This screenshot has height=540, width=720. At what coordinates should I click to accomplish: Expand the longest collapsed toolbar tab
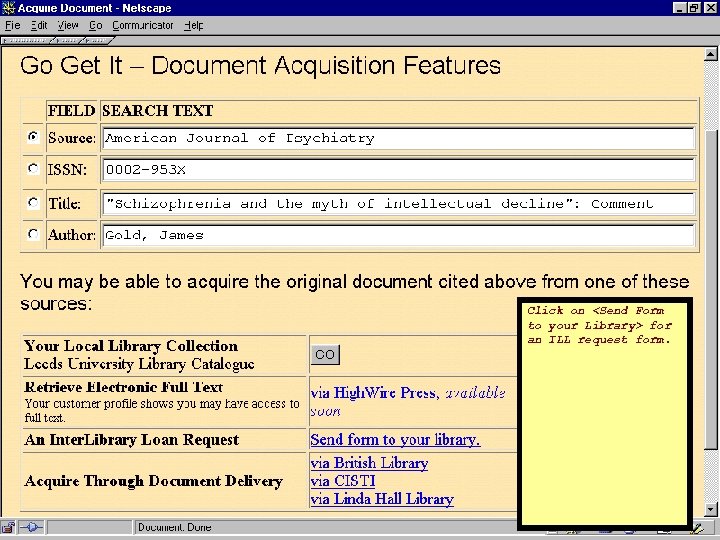[x=27, y=41]
